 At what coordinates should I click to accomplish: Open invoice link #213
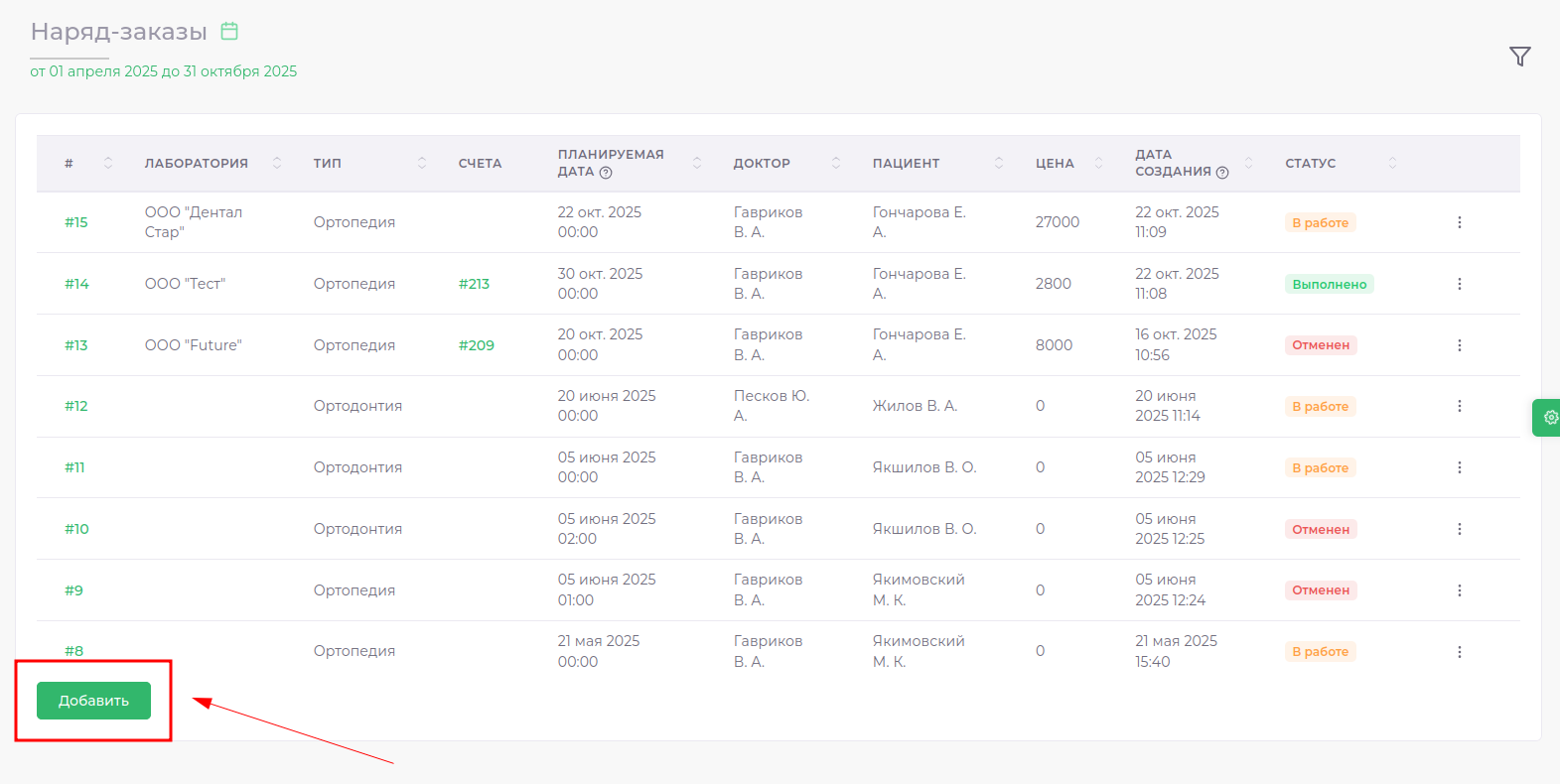point(474,284)
